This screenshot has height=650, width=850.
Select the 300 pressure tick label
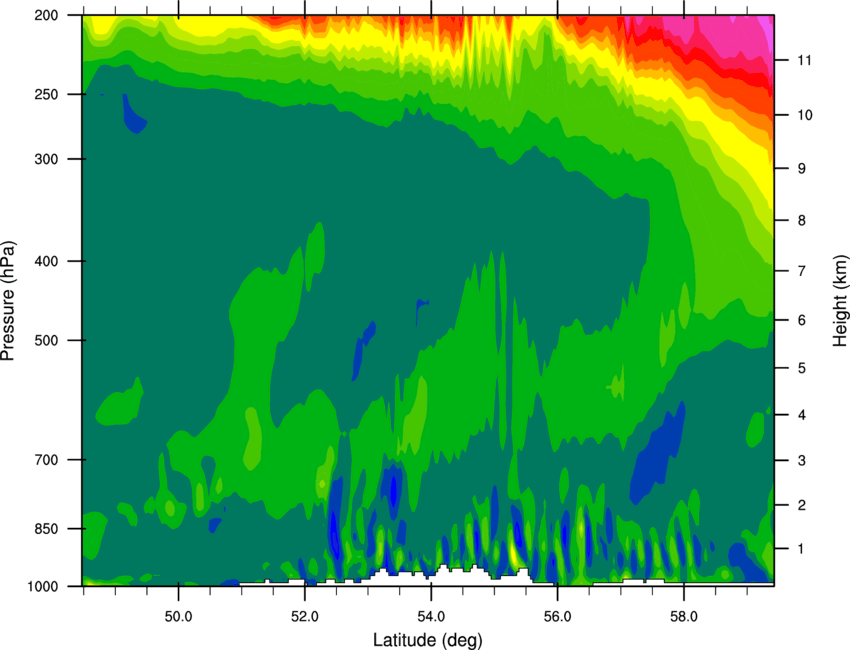pos(47,159)
